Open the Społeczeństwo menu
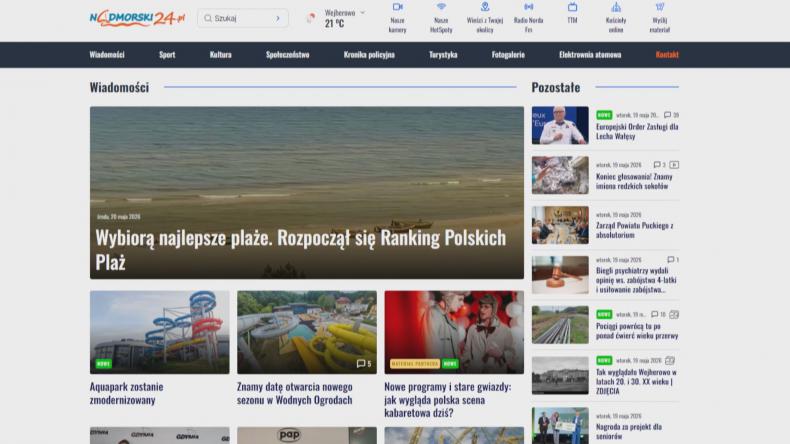 coord(288,54)
